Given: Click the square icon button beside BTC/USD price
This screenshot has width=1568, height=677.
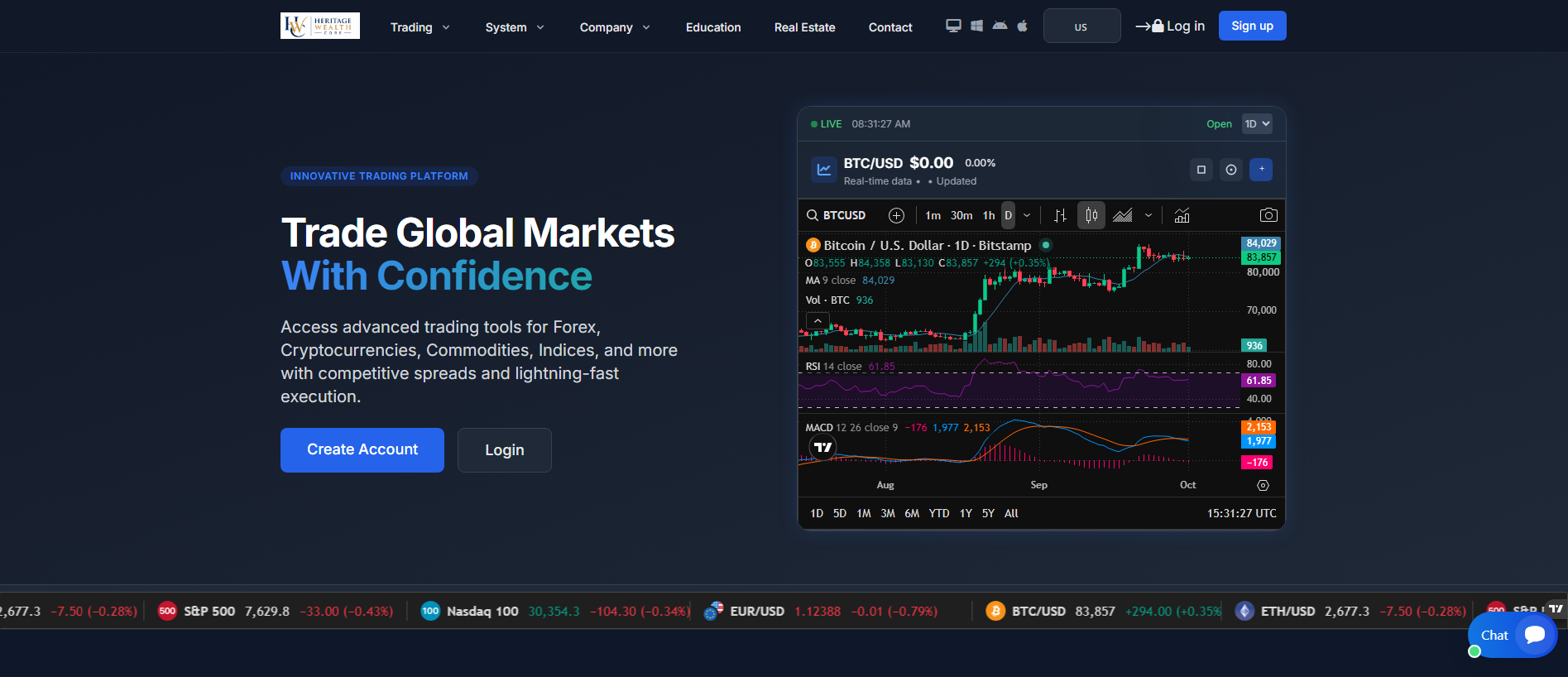Looking at the screenshot, I should [1201, 170].
